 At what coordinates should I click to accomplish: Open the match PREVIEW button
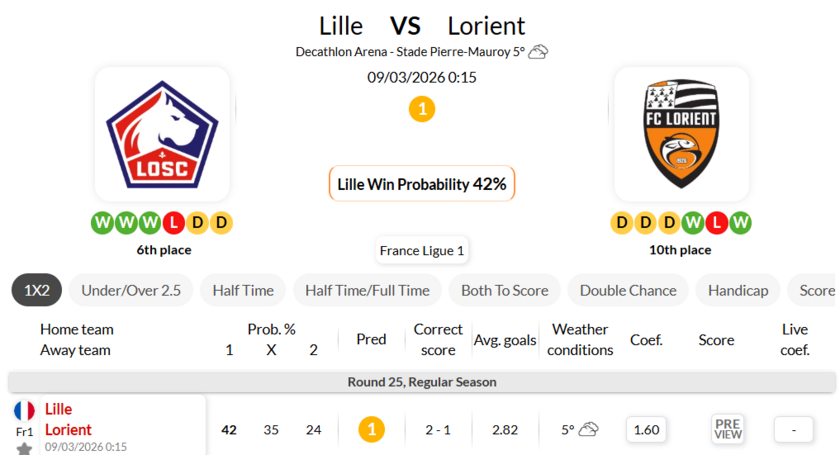coord(728,429)
